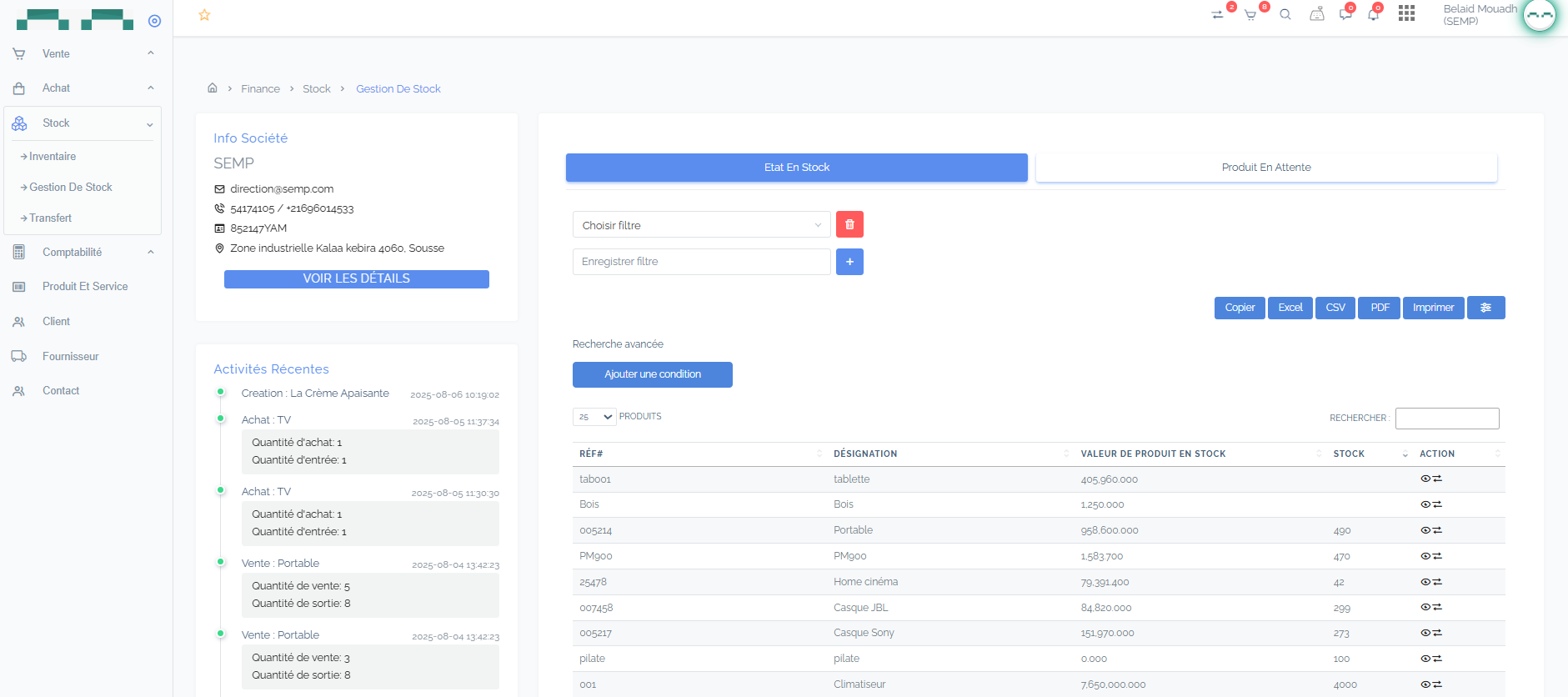View details eye icon for pilate row
The height and width of the screenshot is (697, 1568).
(1425, 659)
